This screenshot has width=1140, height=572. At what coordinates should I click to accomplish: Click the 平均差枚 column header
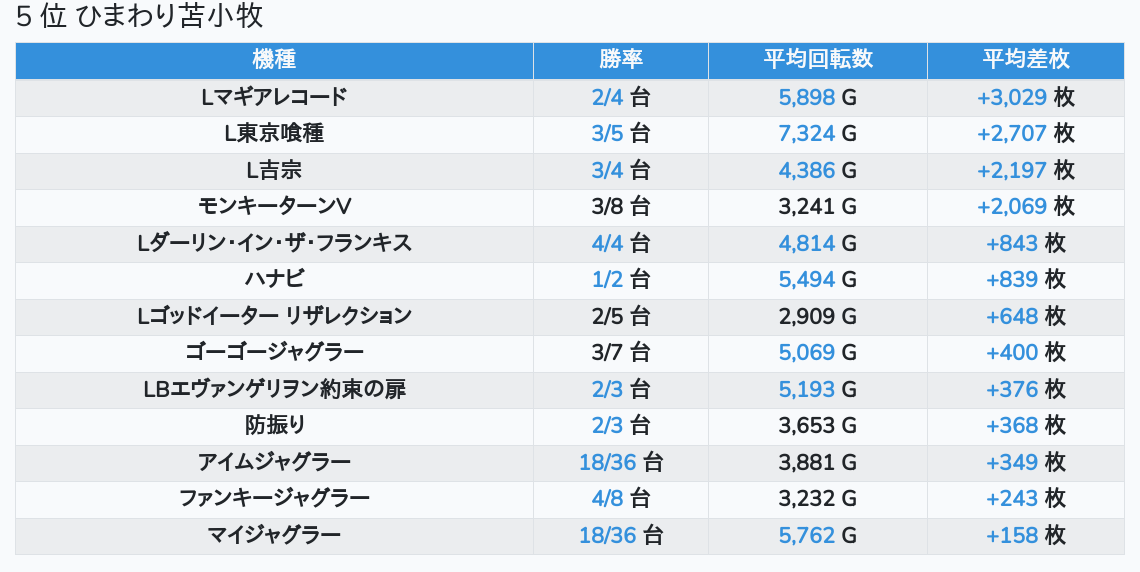[1026, 60]
